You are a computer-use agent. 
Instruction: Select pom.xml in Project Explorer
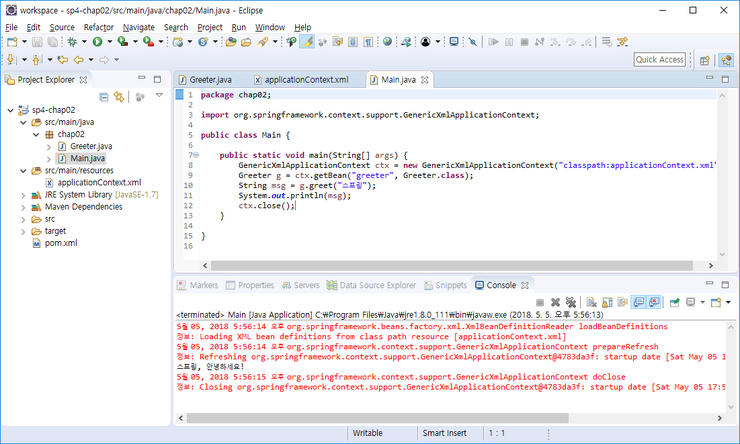click(x=61, y=242)
